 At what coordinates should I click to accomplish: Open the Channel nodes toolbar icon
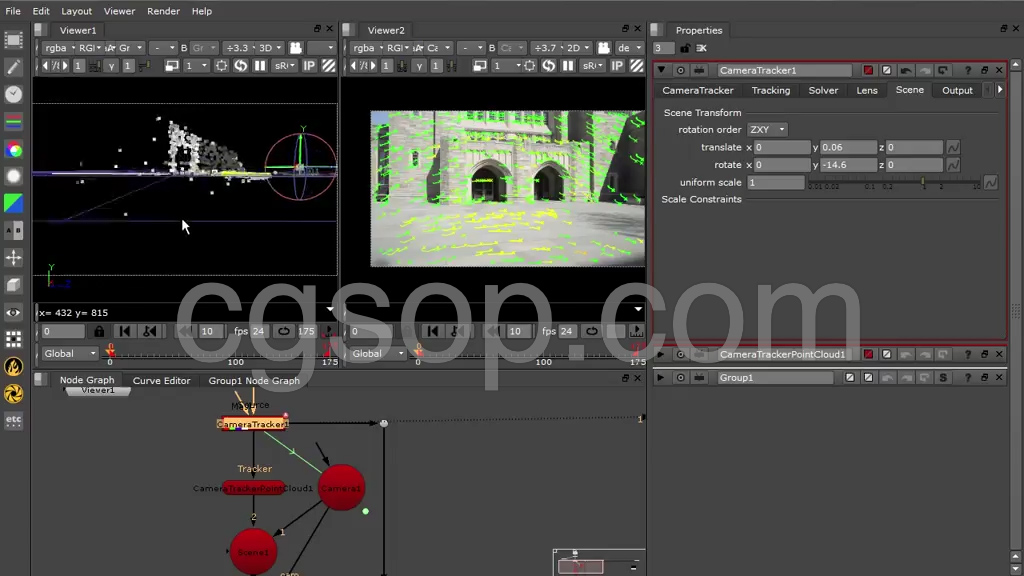point(13,121)
